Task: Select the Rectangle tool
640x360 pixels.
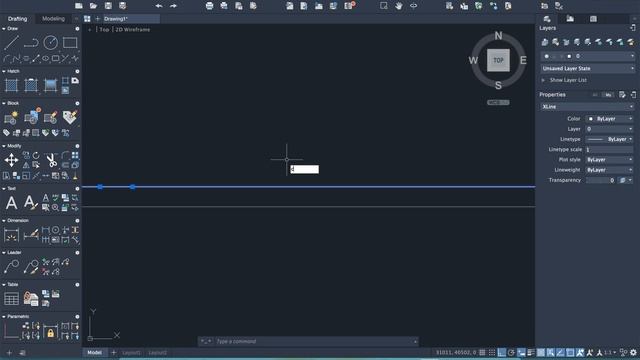Action: 70,42
